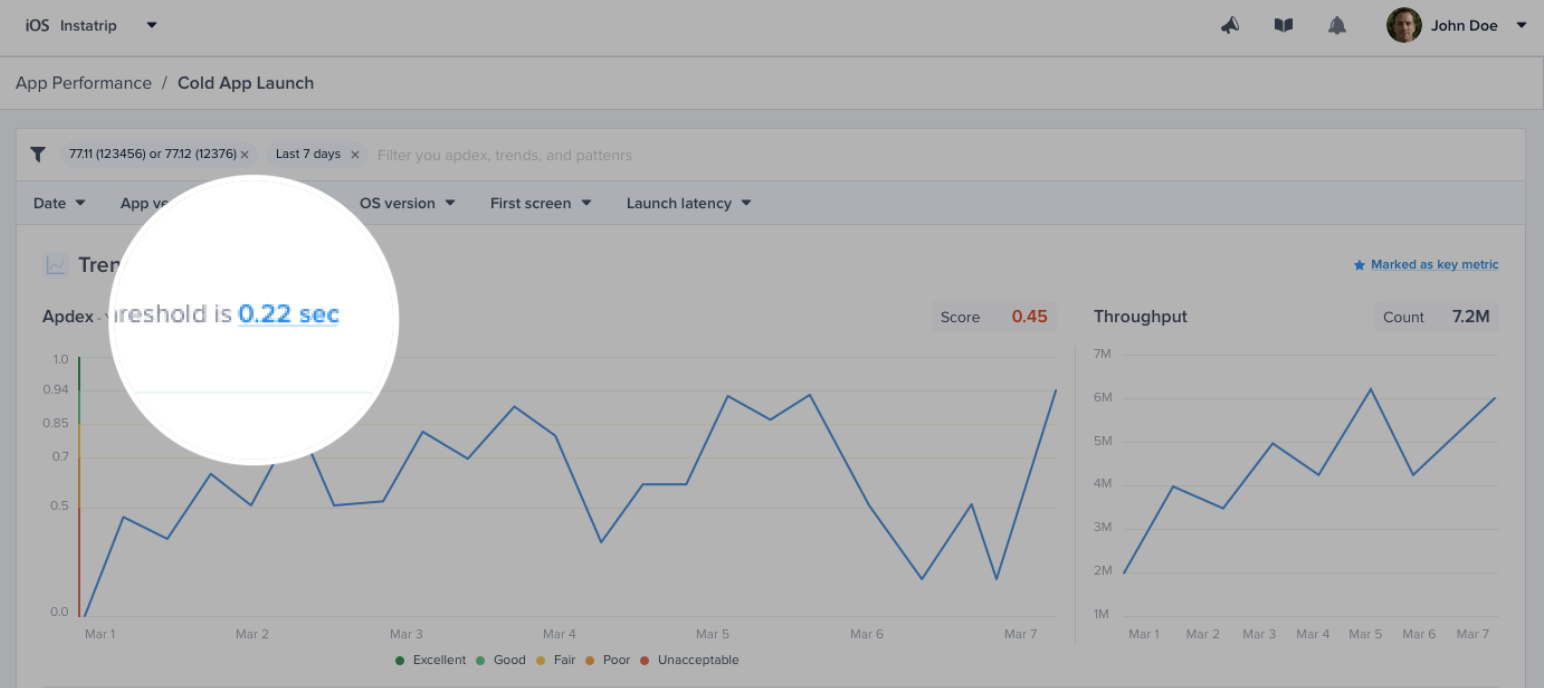Image resolution: width=1544 pixels, height=688 pixels.
Task: Open the documentation book icon
Action: coord(1283,26)
